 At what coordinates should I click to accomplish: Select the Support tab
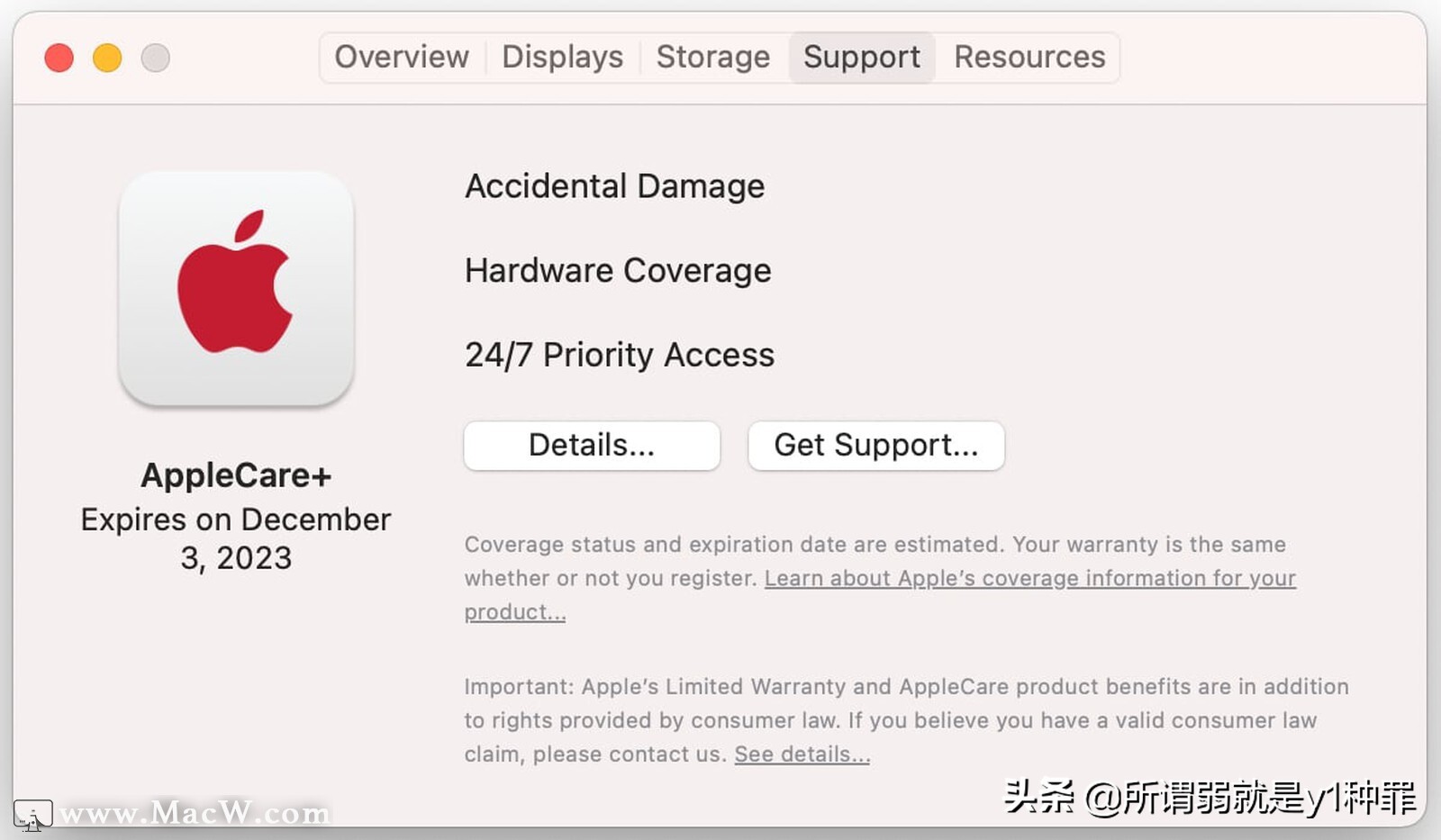point(861,56)
